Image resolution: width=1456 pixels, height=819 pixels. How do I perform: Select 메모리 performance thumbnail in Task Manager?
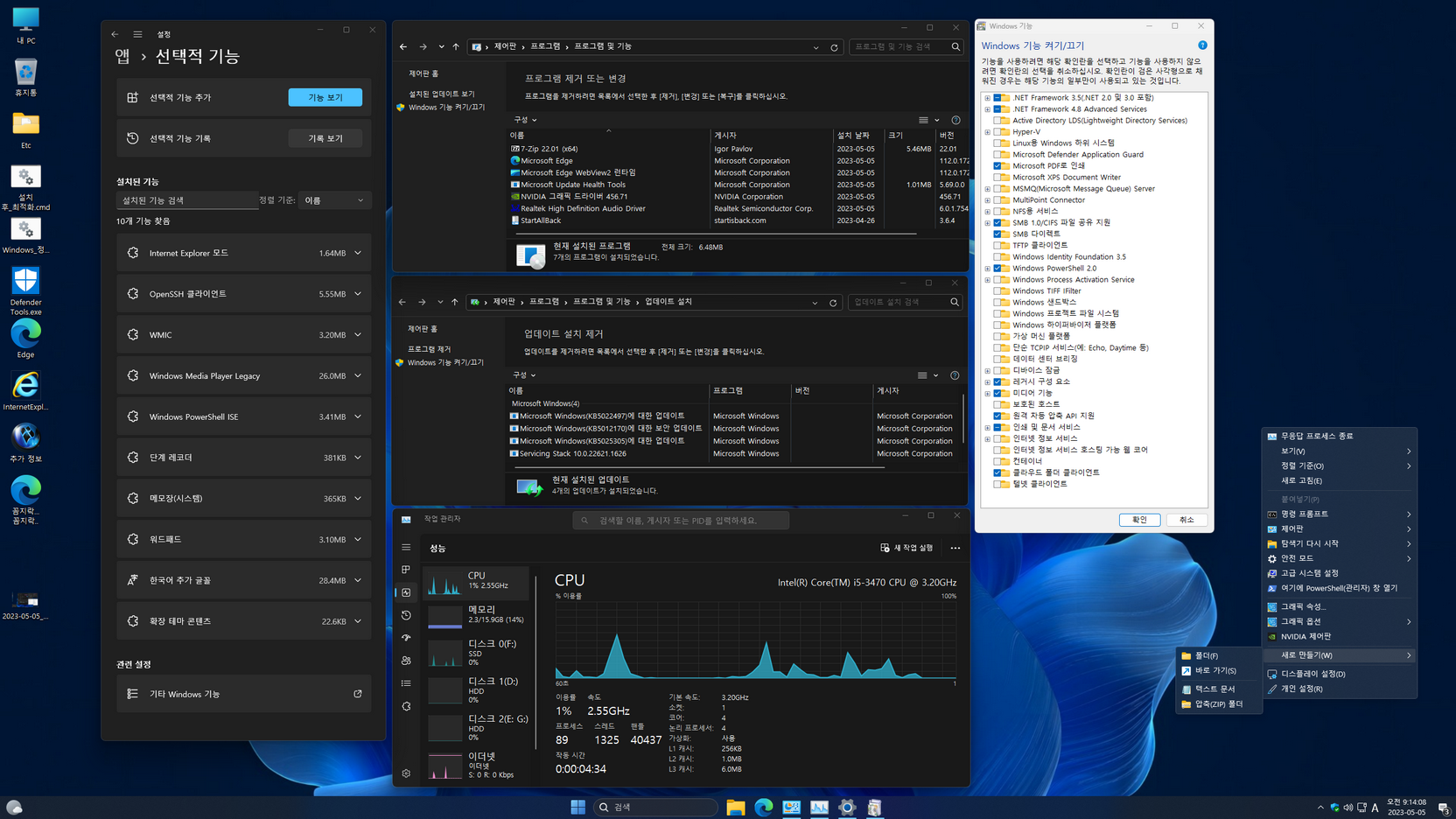tap(477, 615)
